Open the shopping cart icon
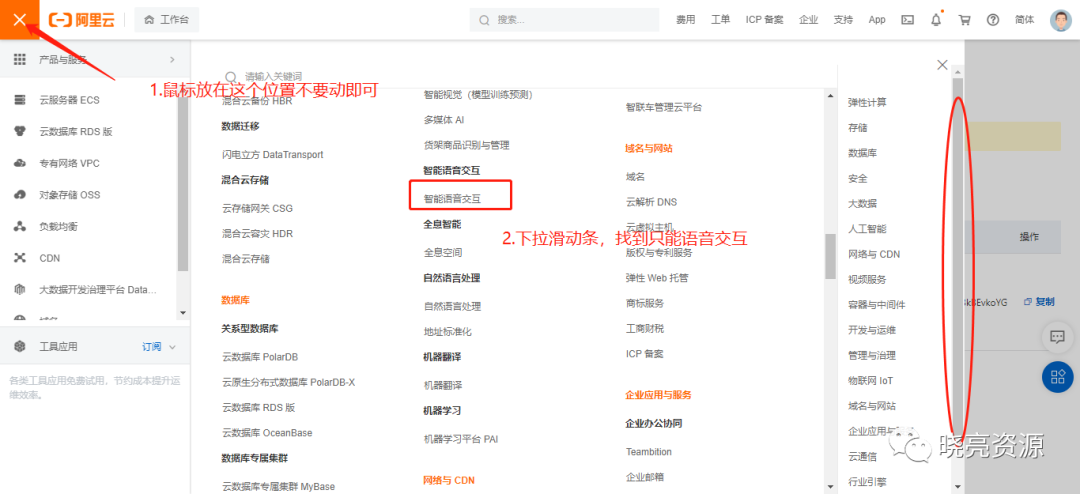The width and height of the screenshot is (1080, 494). coord(964,20)
